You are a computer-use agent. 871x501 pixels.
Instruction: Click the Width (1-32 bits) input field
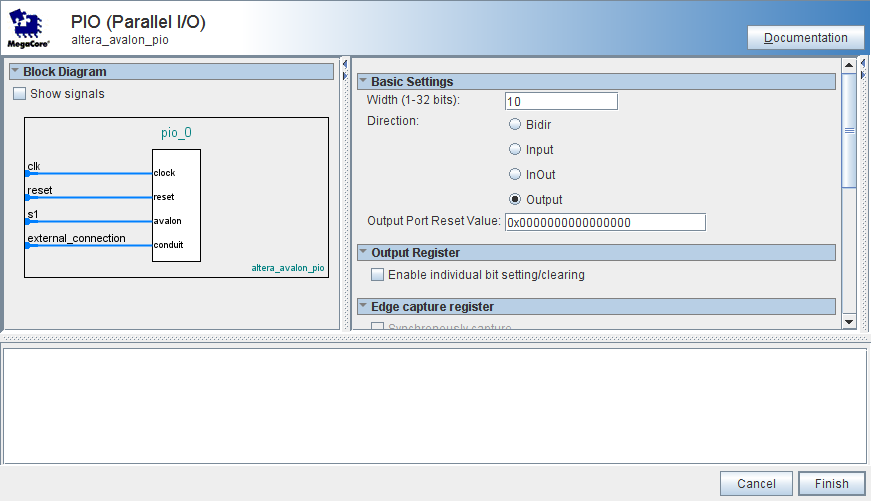pyautogui.click(x=561, y=102)
